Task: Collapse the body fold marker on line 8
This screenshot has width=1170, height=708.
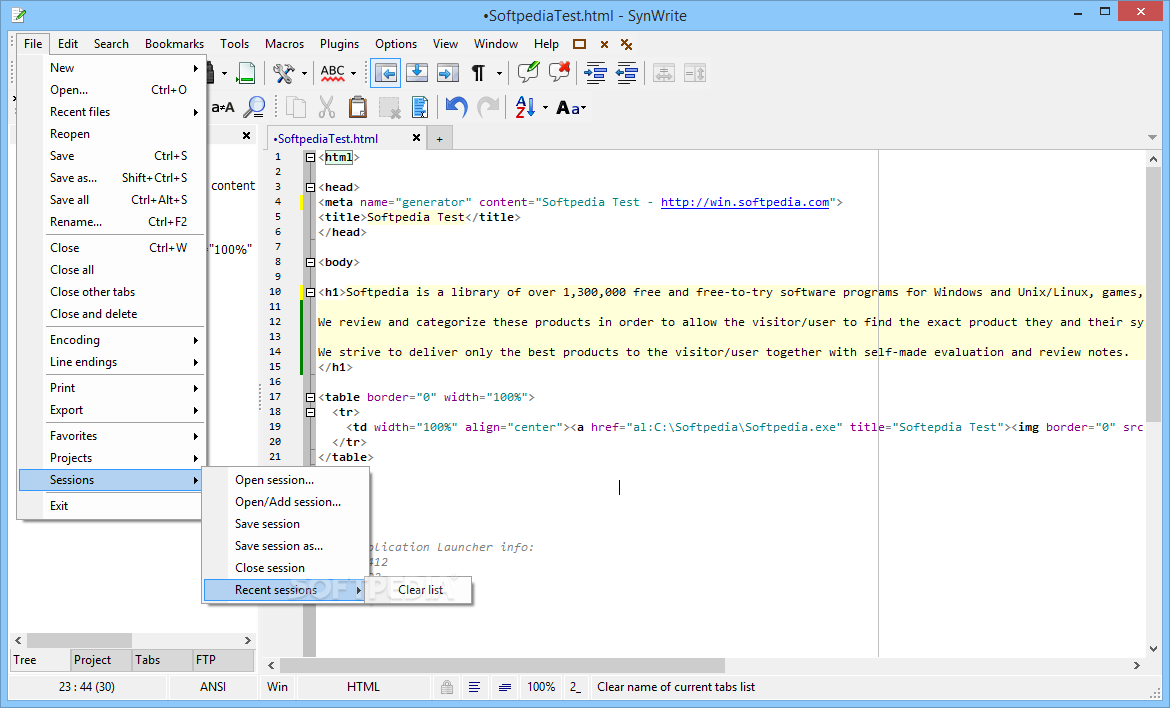Action: pyautogui.click(x=310, y=263)
